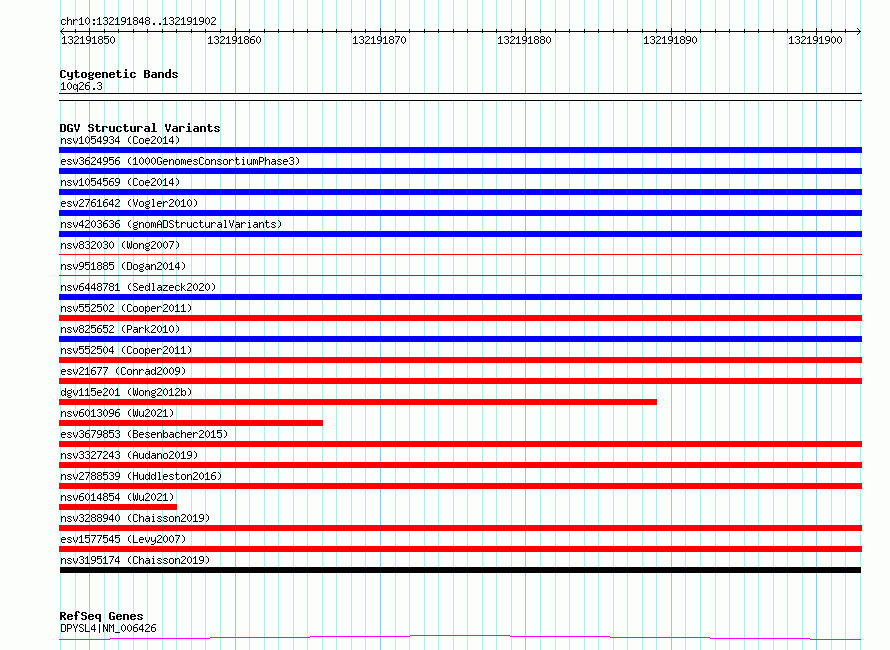Click the blue bar under esv3624956

pyautogui.click(x=460, y=171)
